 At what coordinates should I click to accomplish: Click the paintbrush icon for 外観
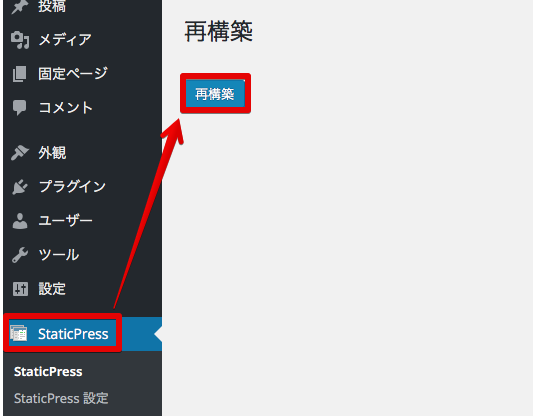(19, 153)
